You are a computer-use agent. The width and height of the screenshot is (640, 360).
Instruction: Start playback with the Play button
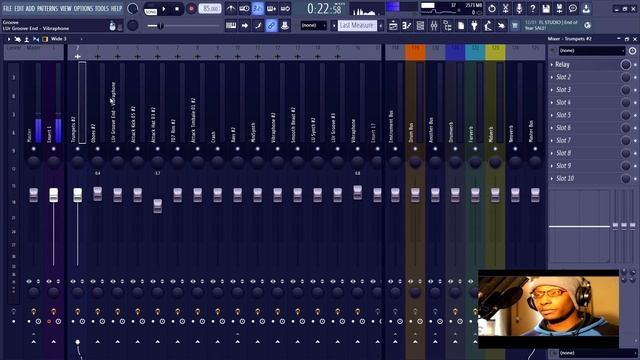point(164,9)
